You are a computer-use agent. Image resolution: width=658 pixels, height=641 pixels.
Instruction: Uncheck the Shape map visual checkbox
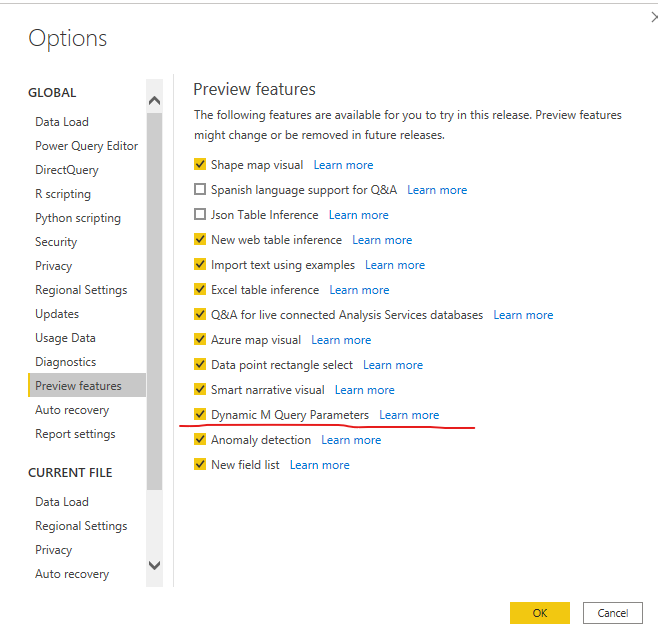200,164
